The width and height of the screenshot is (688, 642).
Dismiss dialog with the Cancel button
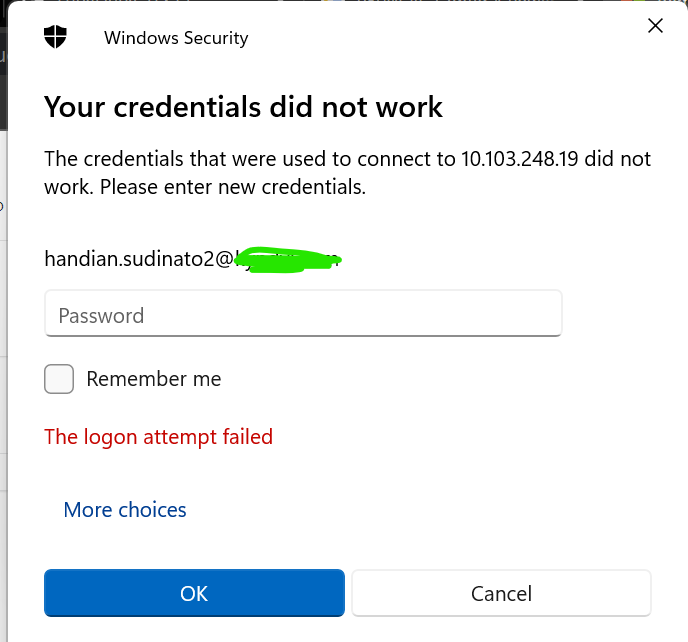pyautogui.click(x=502, y=593)
